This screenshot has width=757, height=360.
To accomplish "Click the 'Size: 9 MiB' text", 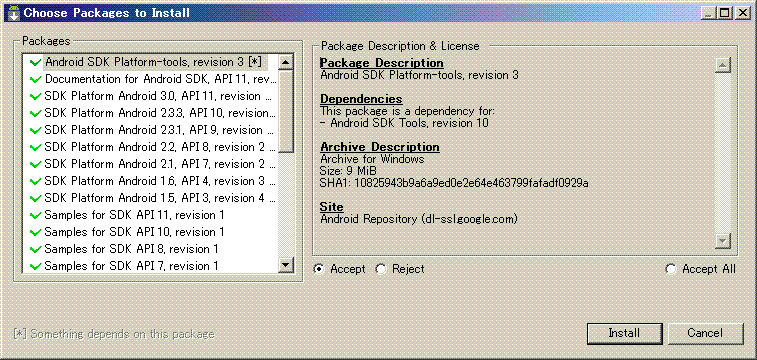I will tap(348, 171).
